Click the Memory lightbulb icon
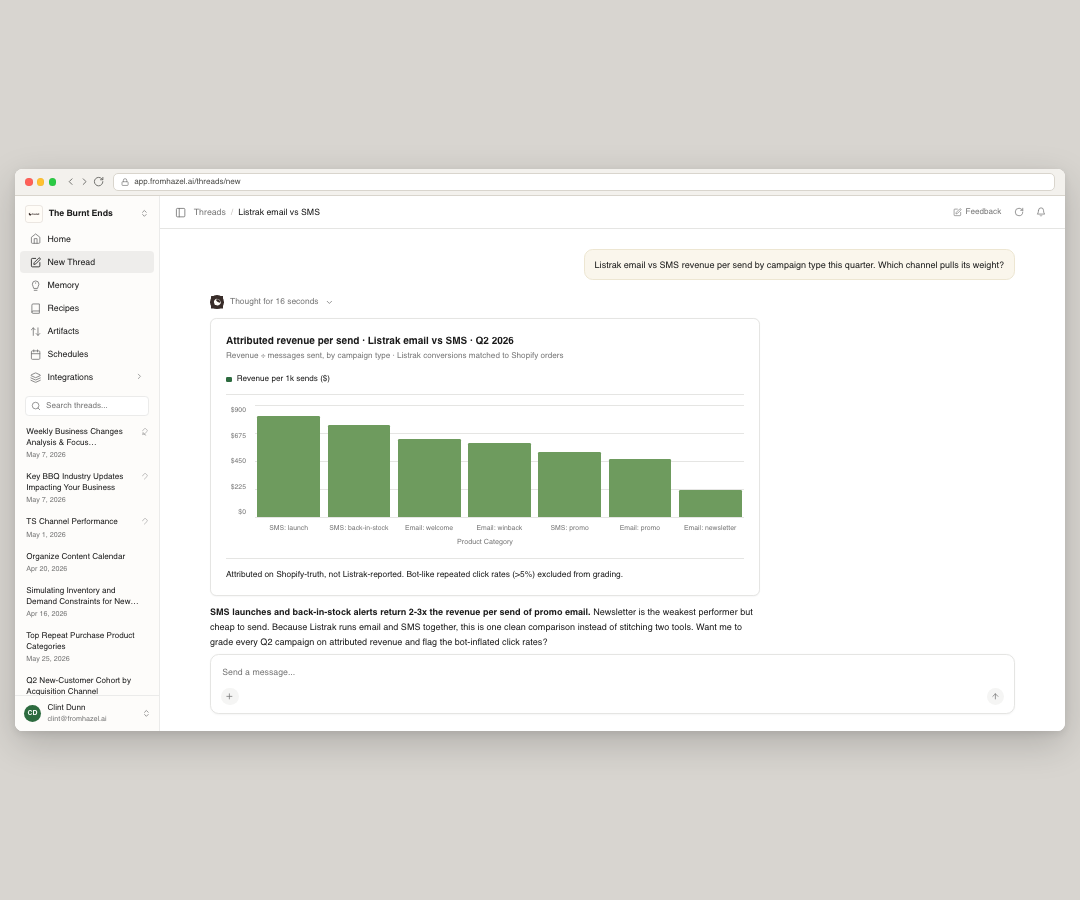Screen dimensions: 1080x900 click(36, 285)
